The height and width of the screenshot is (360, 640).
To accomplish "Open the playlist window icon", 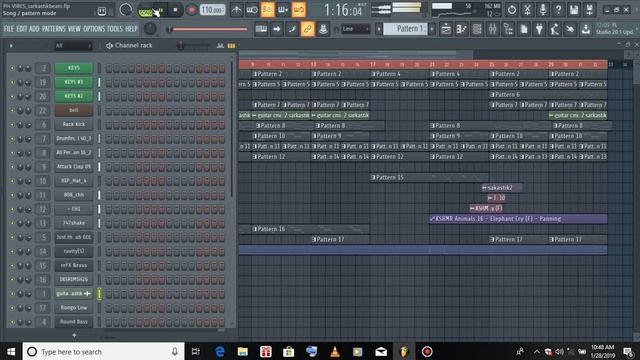I will point(446,29).
